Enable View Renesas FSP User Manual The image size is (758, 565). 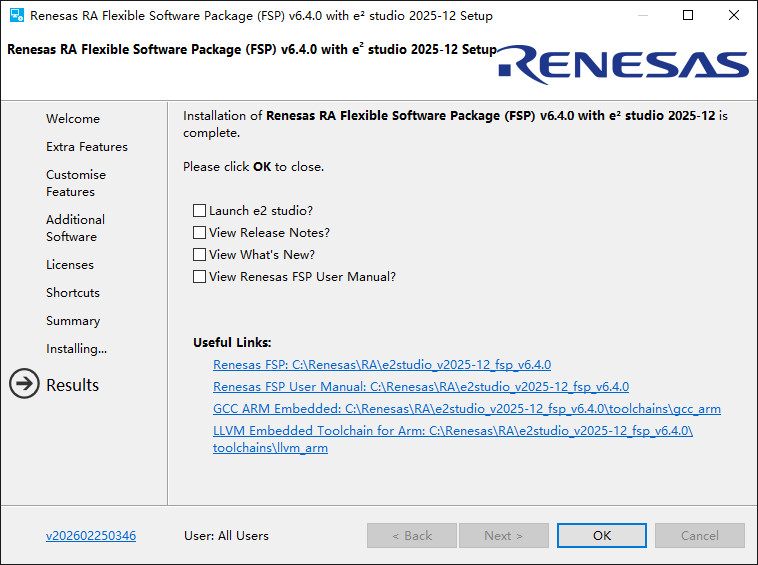click(x=199, y=276)
